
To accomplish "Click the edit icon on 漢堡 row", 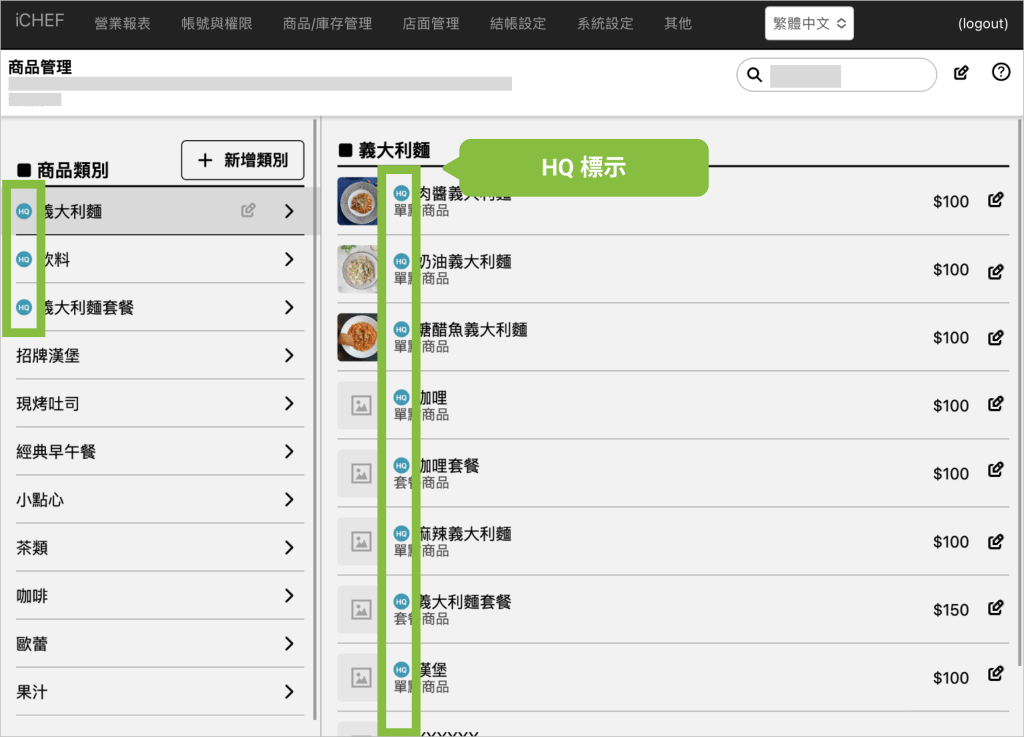I will 995,677.
